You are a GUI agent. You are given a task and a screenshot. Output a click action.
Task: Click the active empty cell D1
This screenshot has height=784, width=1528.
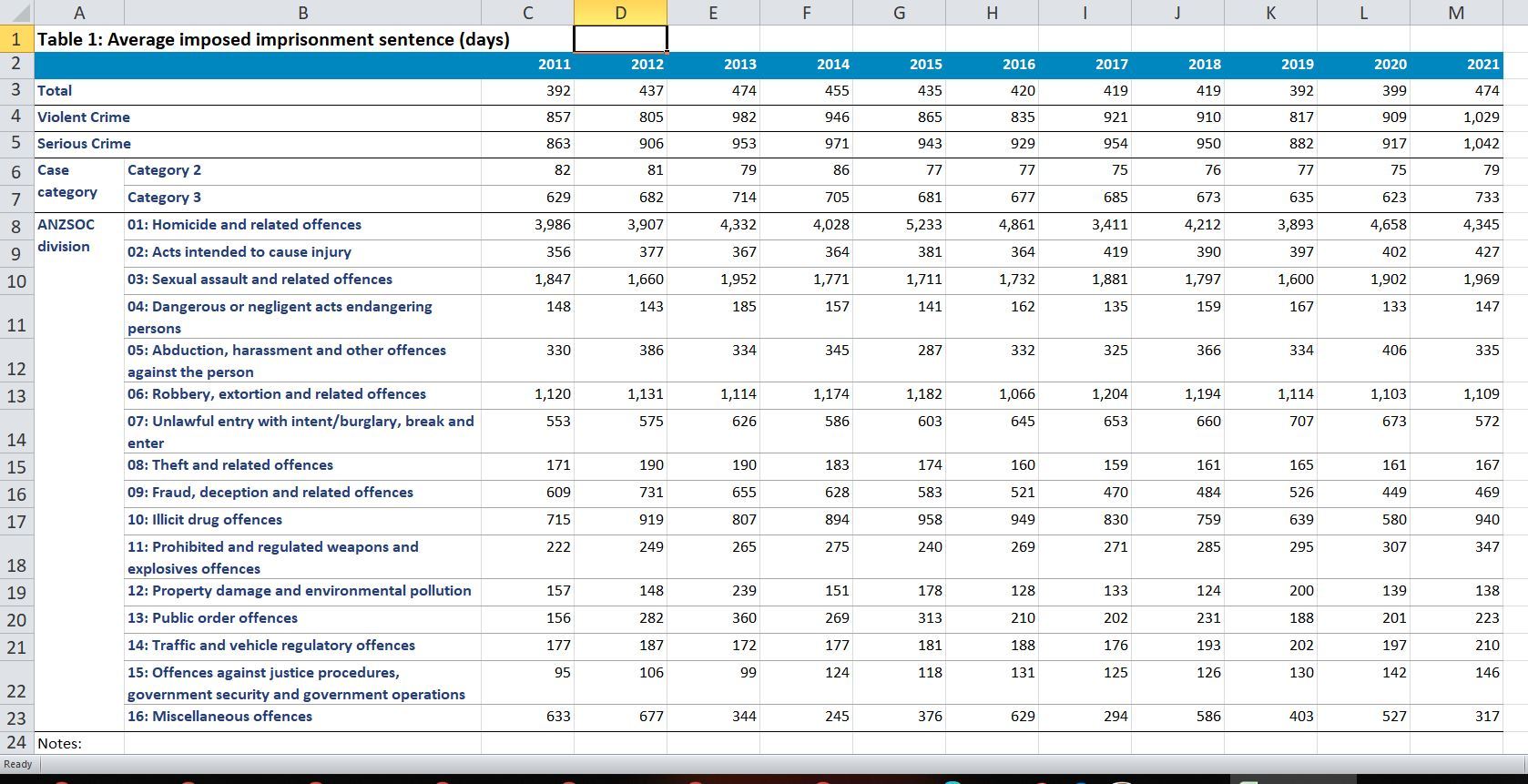pos(620,39)
